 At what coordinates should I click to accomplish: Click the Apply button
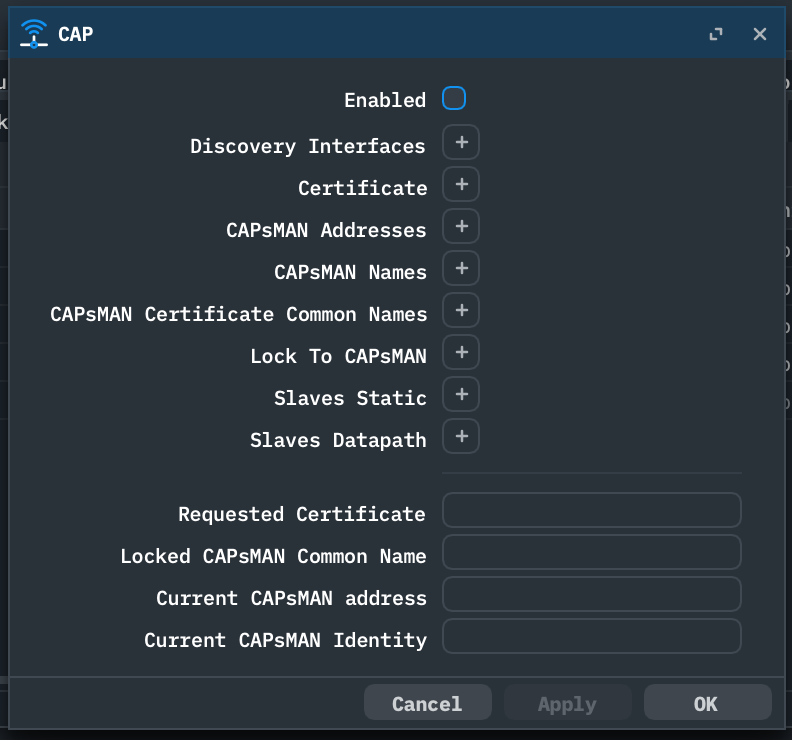click(x=567, y=703)
